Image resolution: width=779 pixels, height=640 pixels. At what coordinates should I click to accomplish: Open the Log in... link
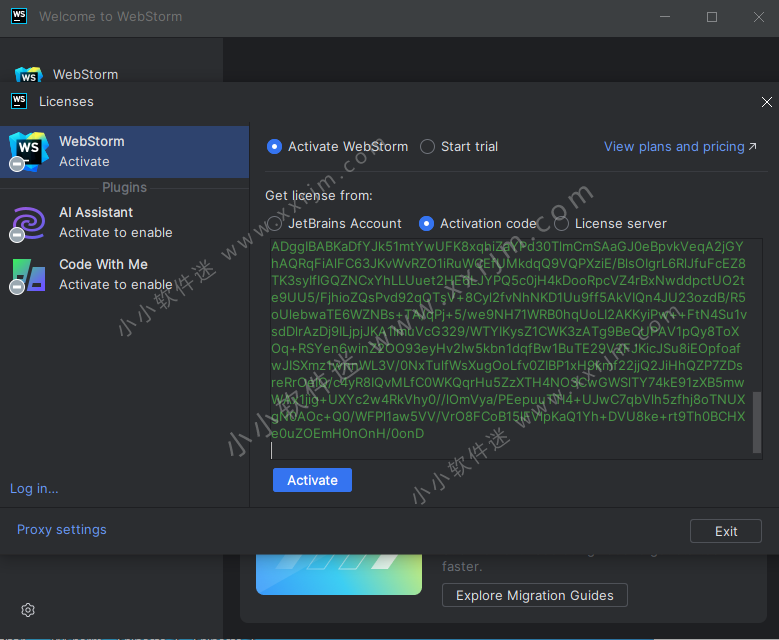click(x=34, y=489)
